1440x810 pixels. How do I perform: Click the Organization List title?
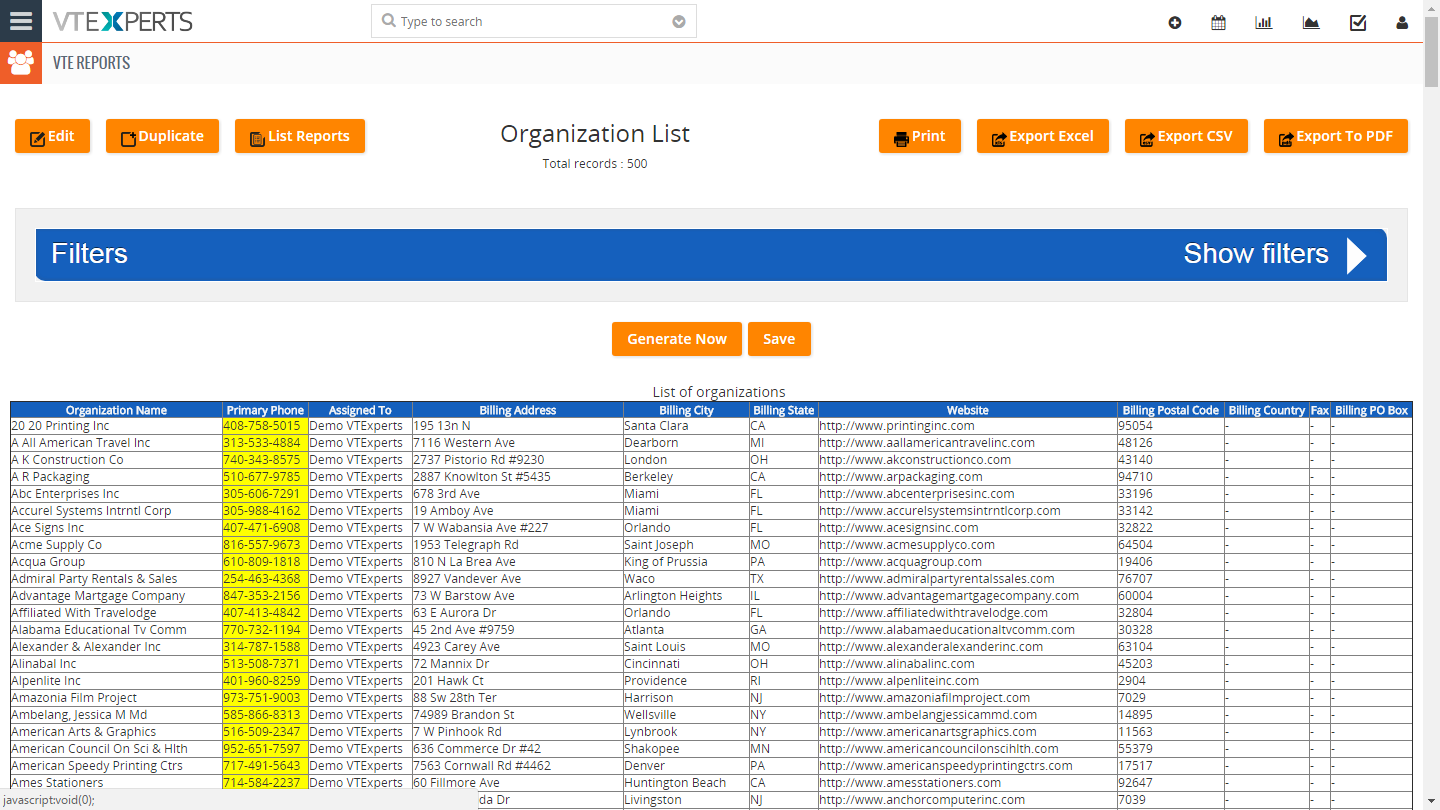tap(595, 134)
